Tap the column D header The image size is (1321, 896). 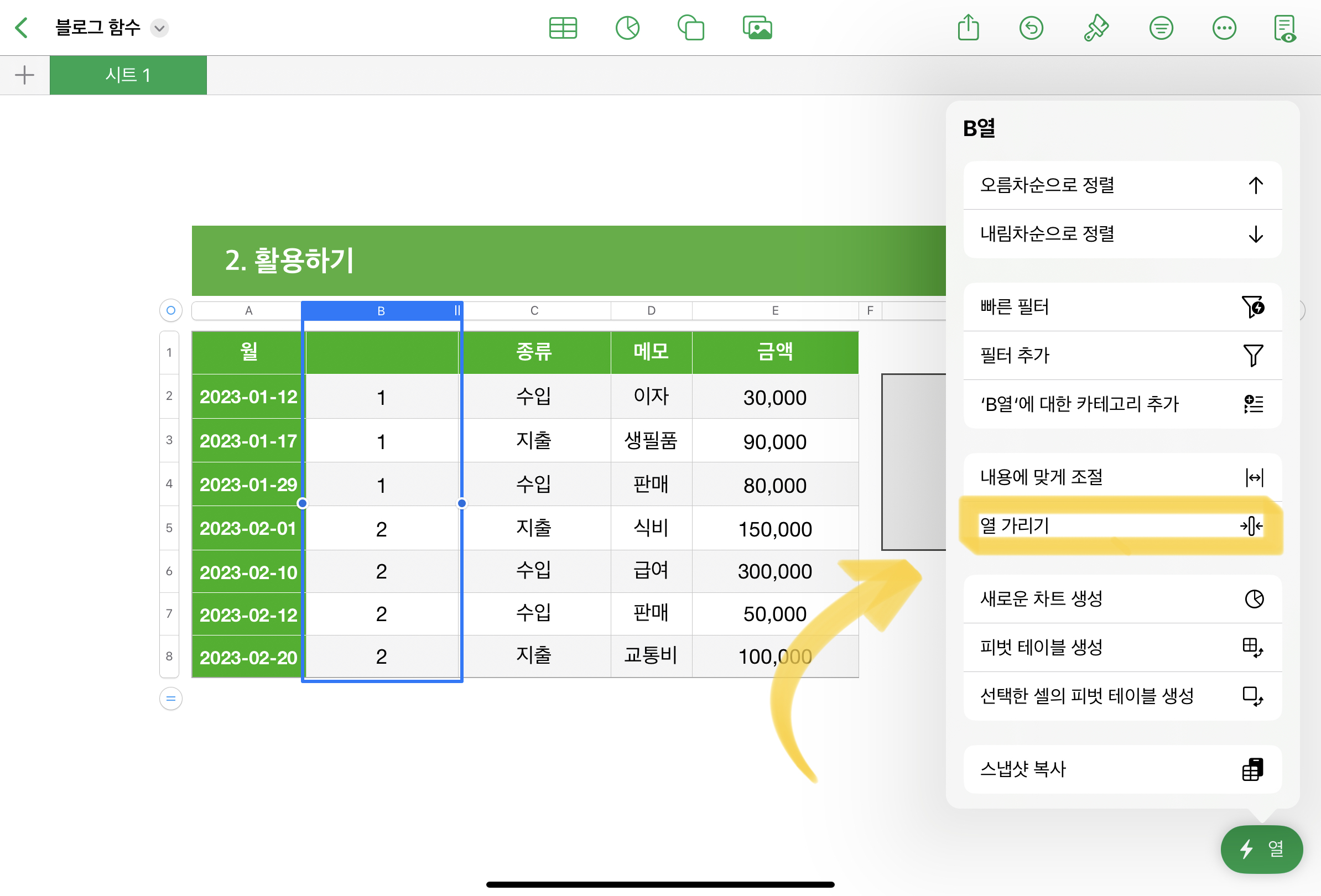coord(652,311)
